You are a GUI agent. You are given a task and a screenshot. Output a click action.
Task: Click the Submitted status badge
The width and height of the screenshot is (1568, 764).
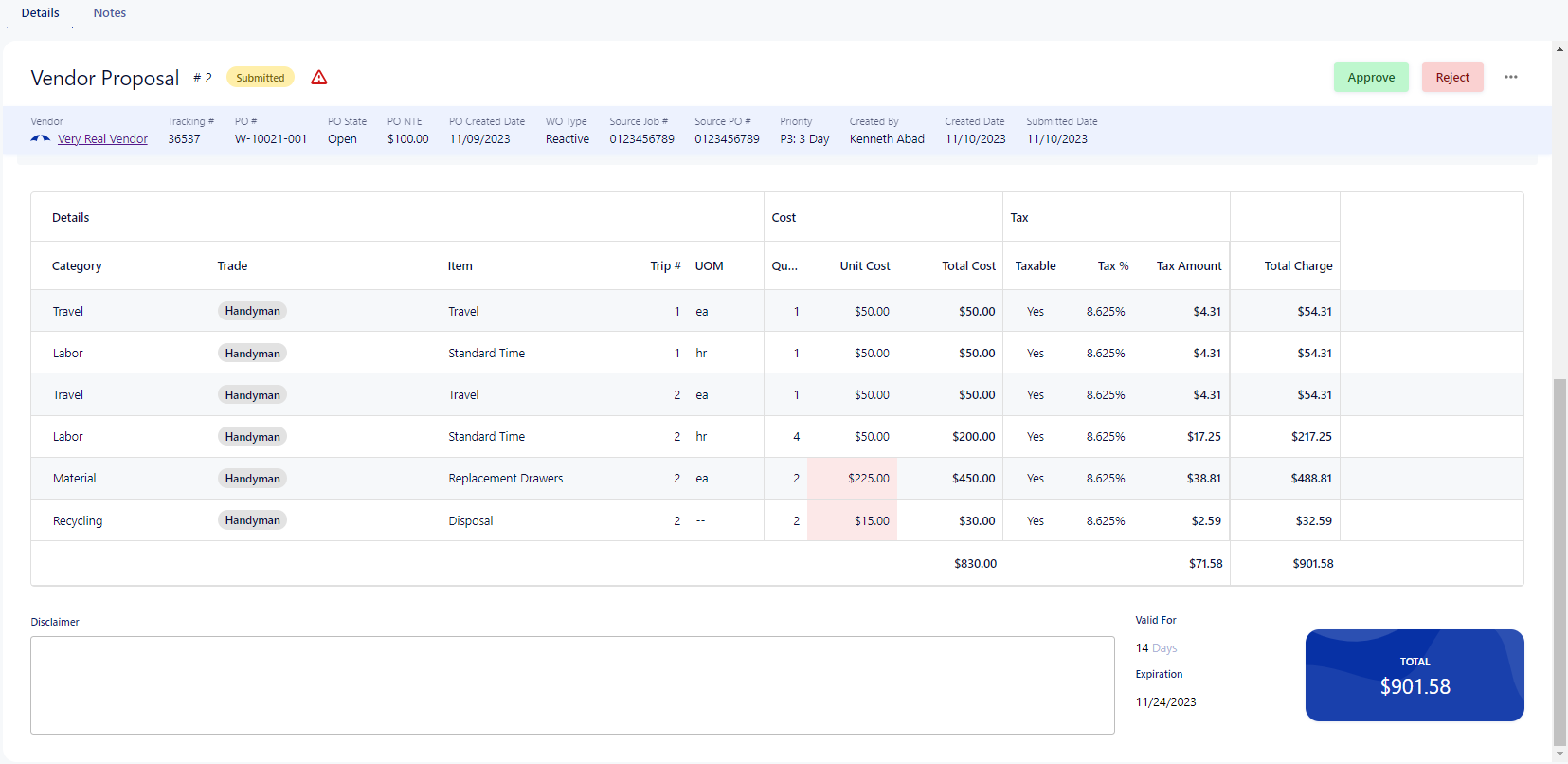pos(260,78)
